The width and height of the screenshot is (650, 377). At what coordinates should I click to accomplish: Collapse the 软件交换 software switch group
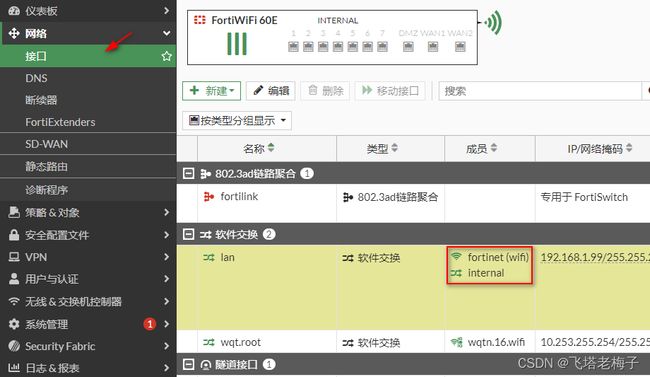click(189, 234)
